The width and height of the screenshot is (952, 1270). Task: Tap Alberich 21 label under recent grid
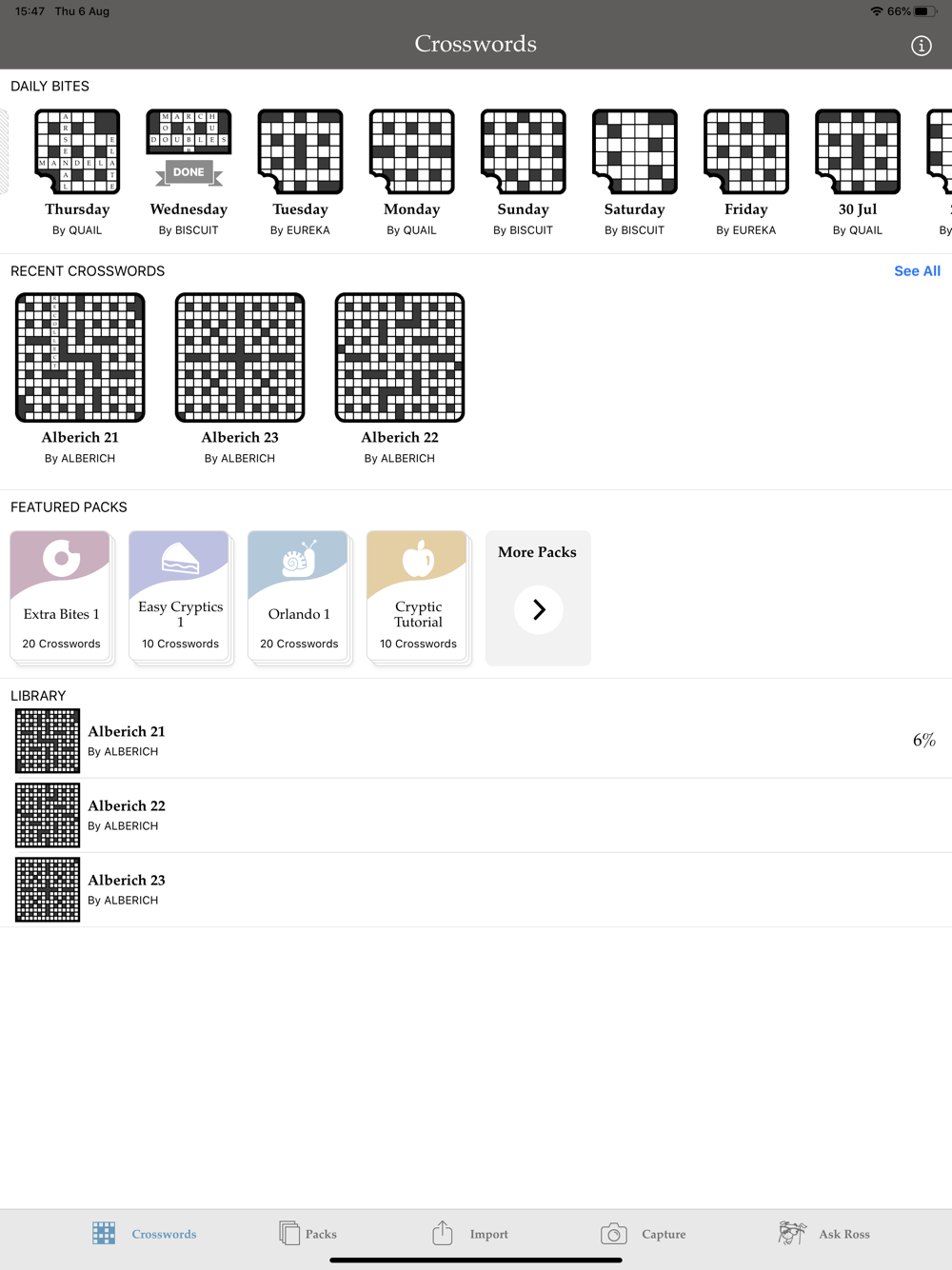point(80,438)
